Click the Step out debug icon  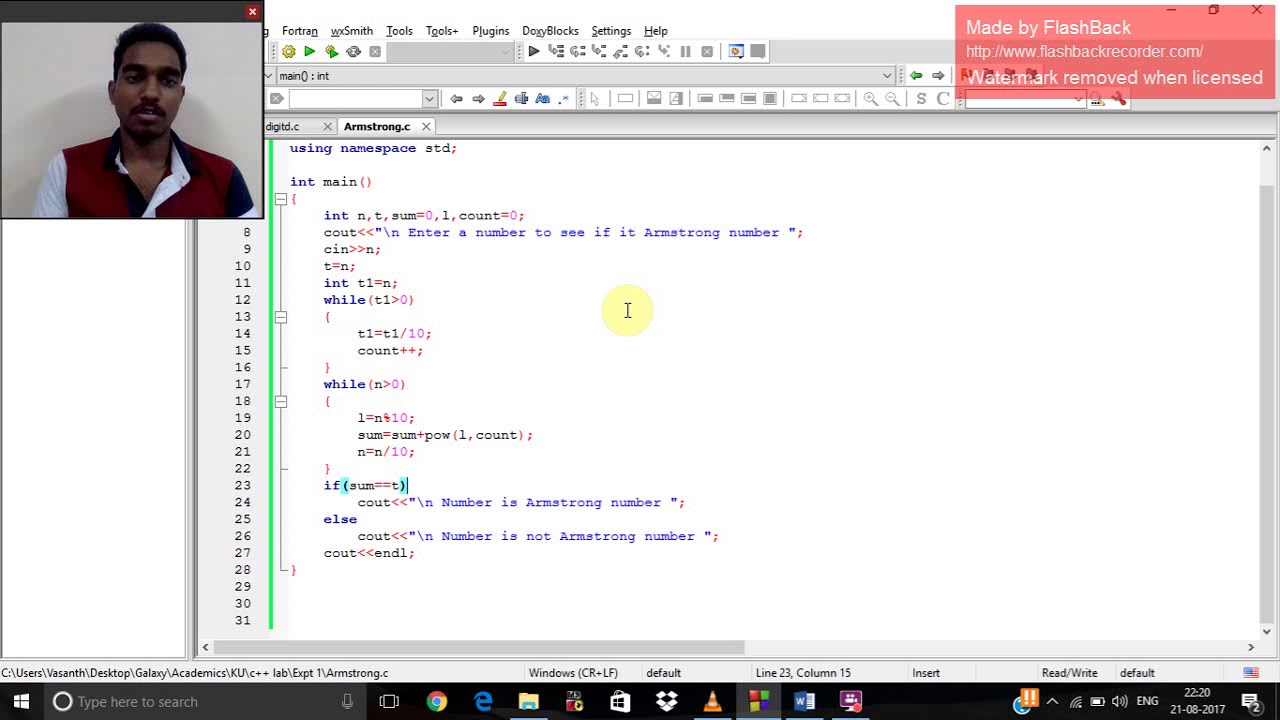[x=621, y=52]
